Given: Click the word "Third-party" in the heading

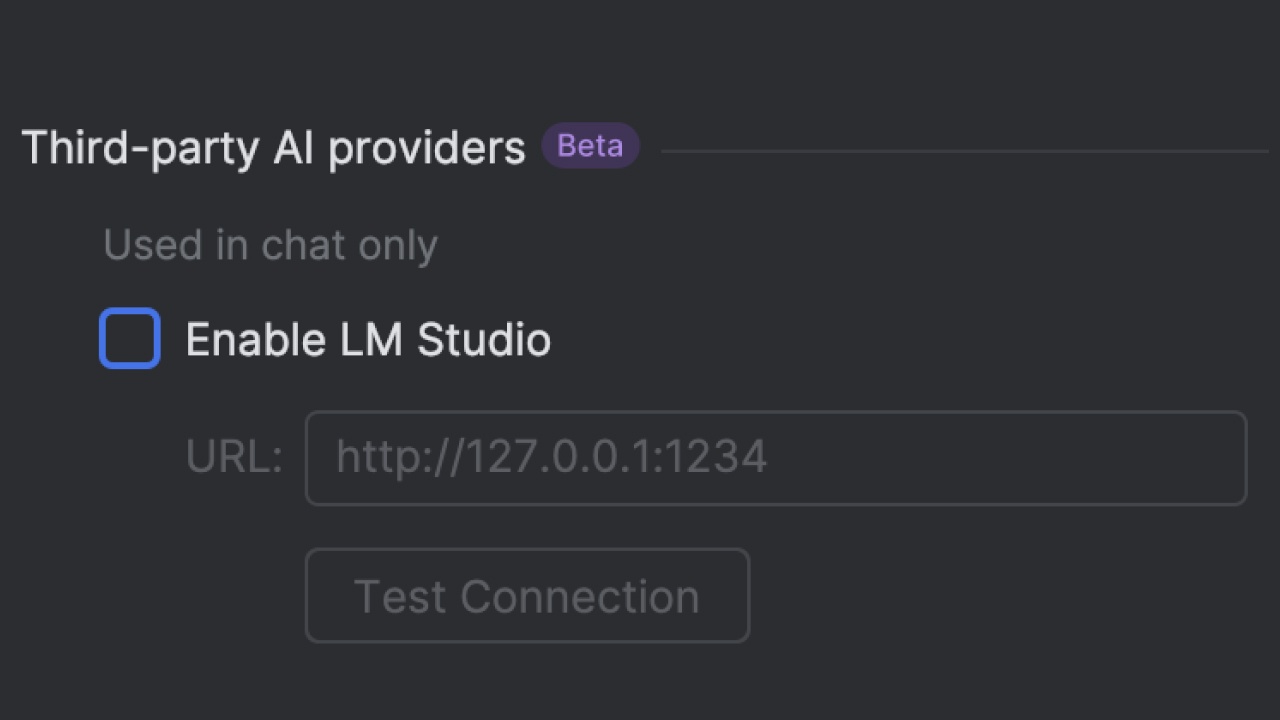Looking at the screenshot, I should tap(140, 148).
